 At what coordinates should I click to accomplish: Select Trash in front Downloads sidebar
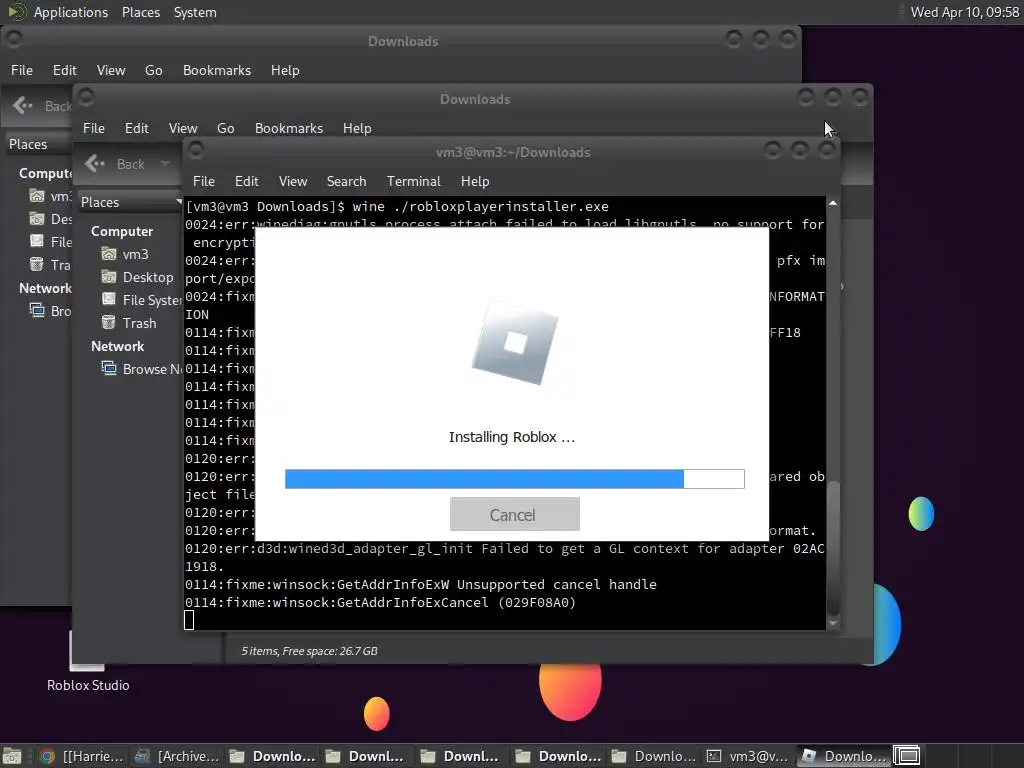click(x=139, y=323)
